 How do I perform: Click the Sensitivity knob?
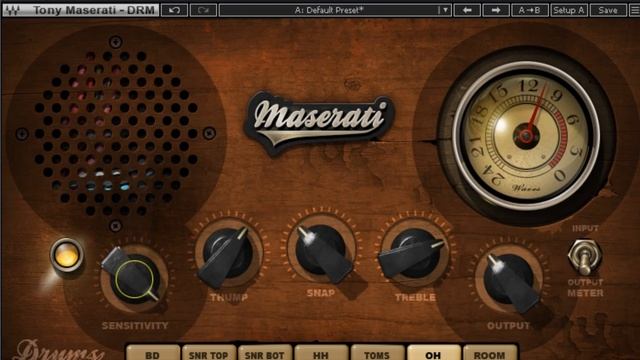133,279
